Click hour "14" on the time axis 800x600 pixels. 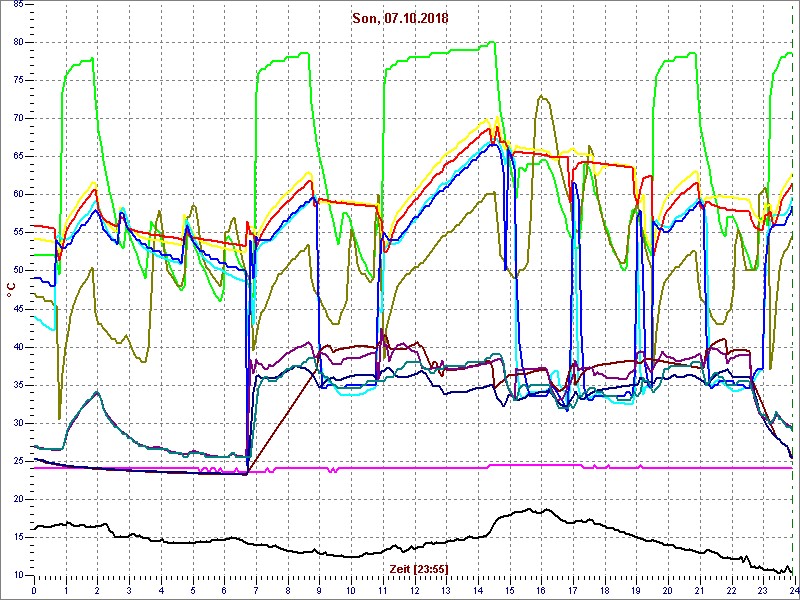coord(478,590)
